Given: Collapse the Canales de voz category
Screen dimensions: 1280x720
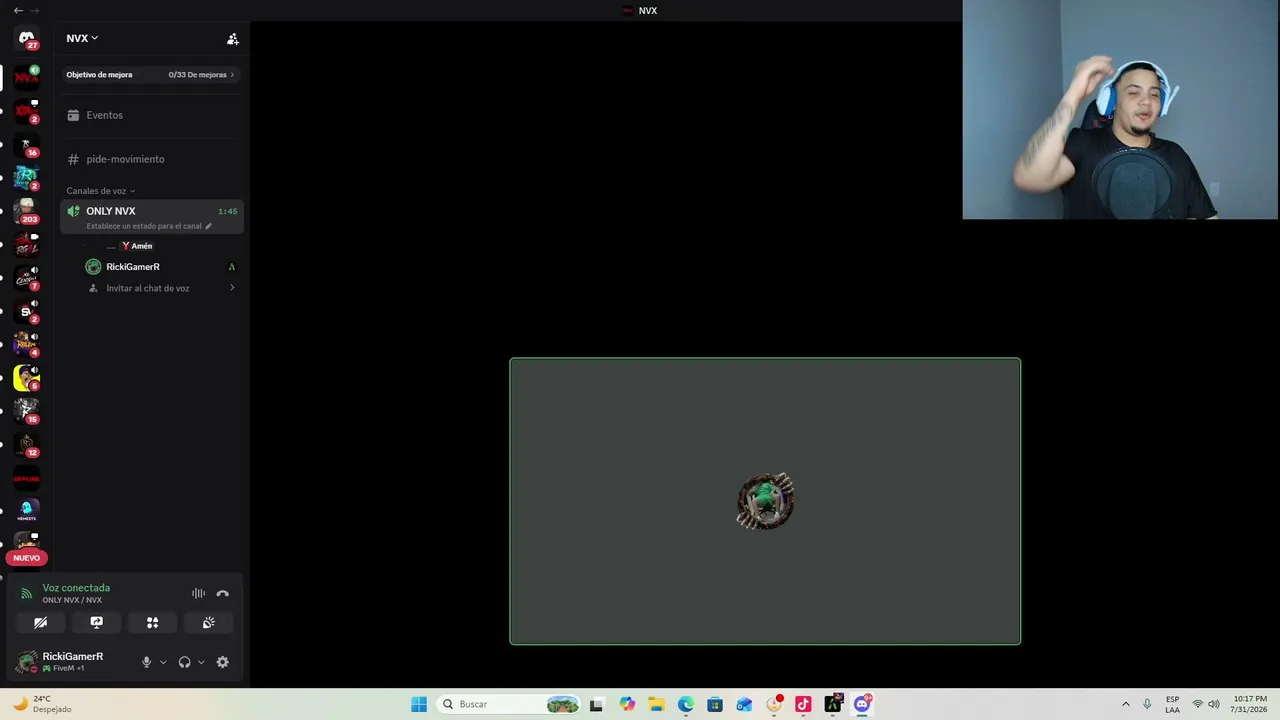Looking at the screenshot, I should pos(101,191).
